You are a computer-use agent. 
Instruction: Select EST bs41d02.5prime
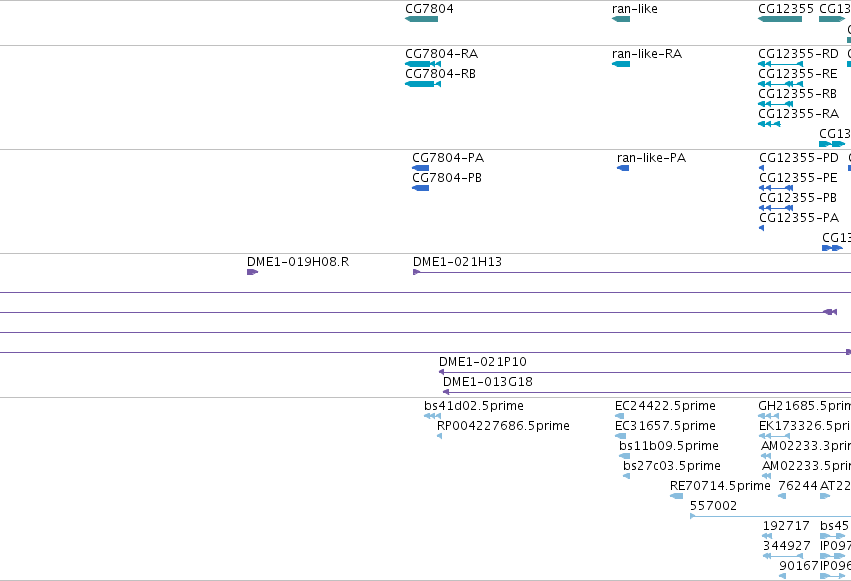[433, 416]
